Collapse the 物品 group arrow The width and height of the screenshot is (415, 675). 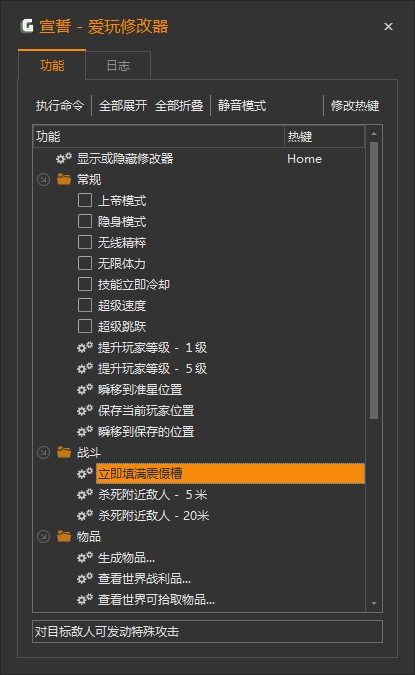(x=43, y=536)
